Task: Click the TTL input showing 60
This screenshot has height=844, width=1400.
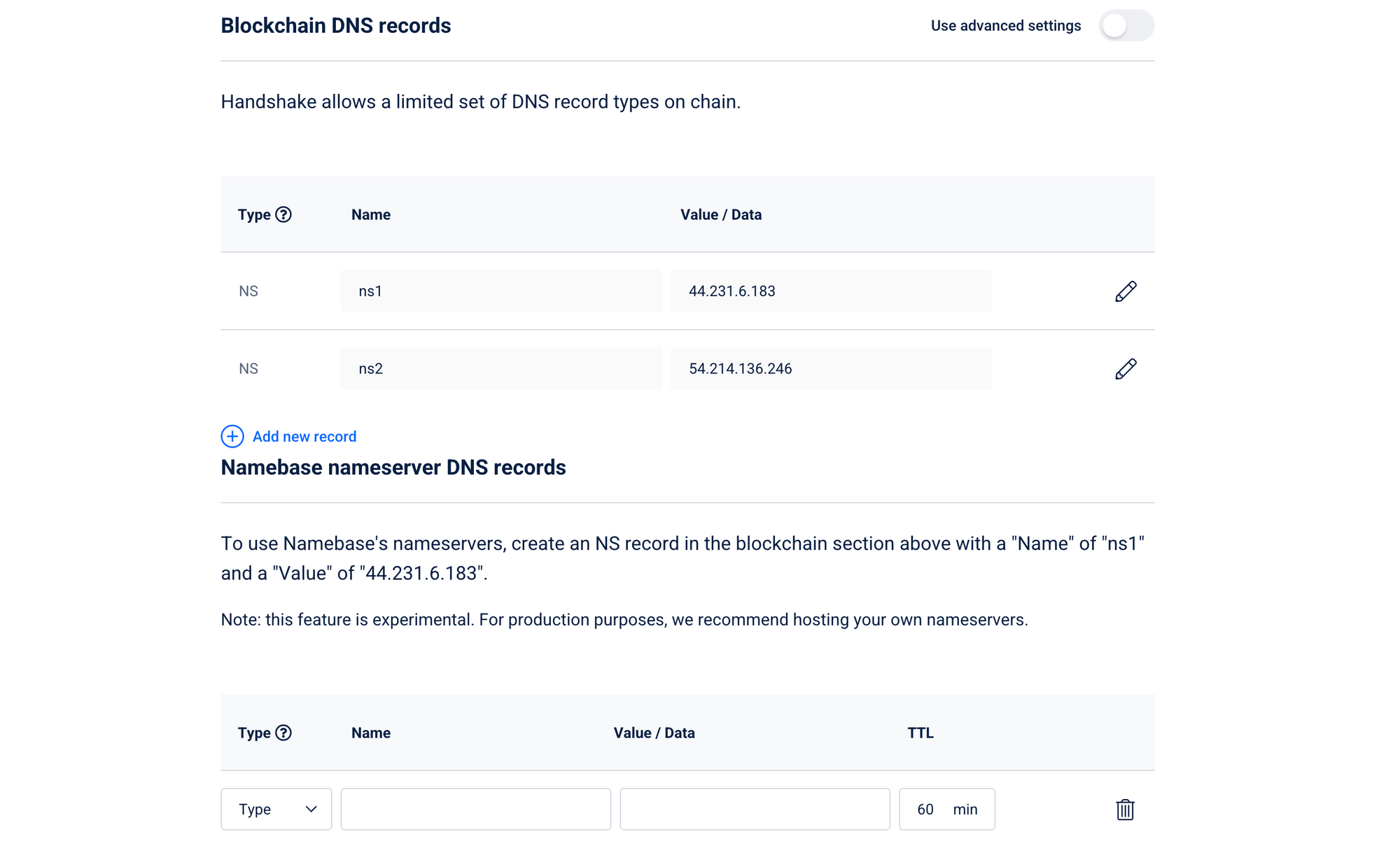Action: tap(925, 809)
